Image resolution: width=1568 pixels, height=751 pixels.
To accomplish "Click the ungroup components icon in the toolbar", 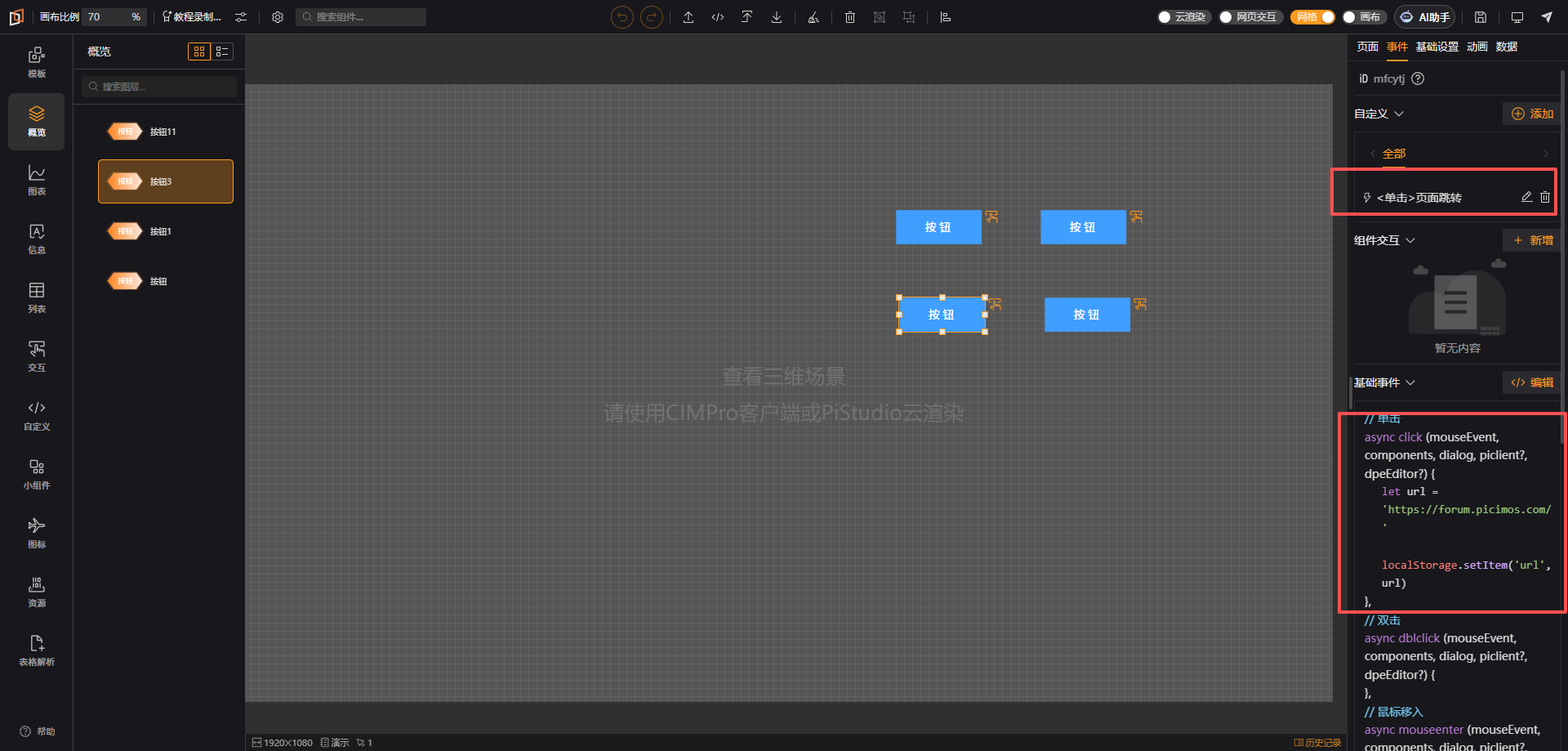I will 909,17.
